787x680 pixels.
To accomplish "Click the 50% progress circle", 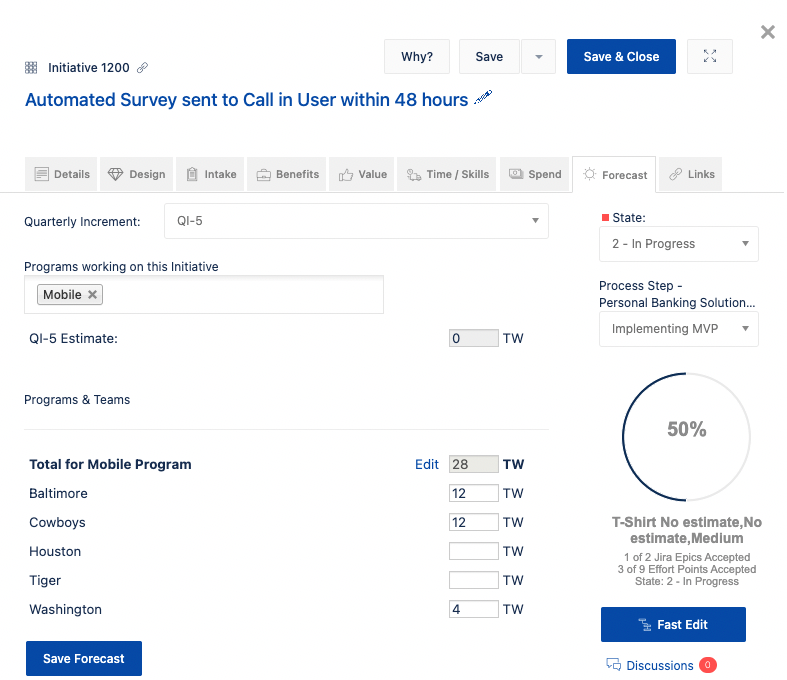I will (x=686, y=436).
